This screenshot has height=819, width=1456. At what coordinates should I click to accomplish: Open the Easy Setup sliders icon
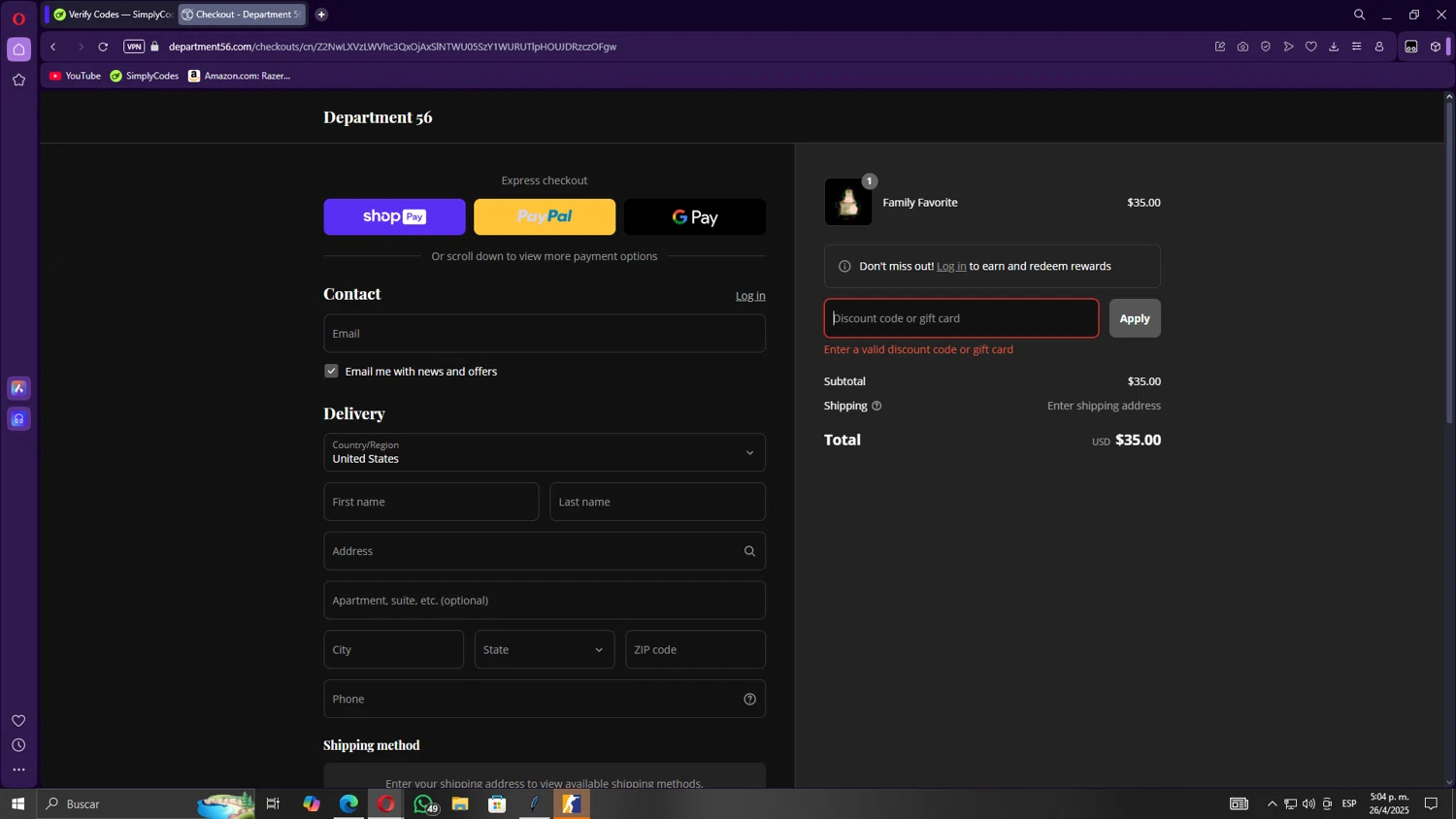pyautogui.click(x=1356, y=47)
